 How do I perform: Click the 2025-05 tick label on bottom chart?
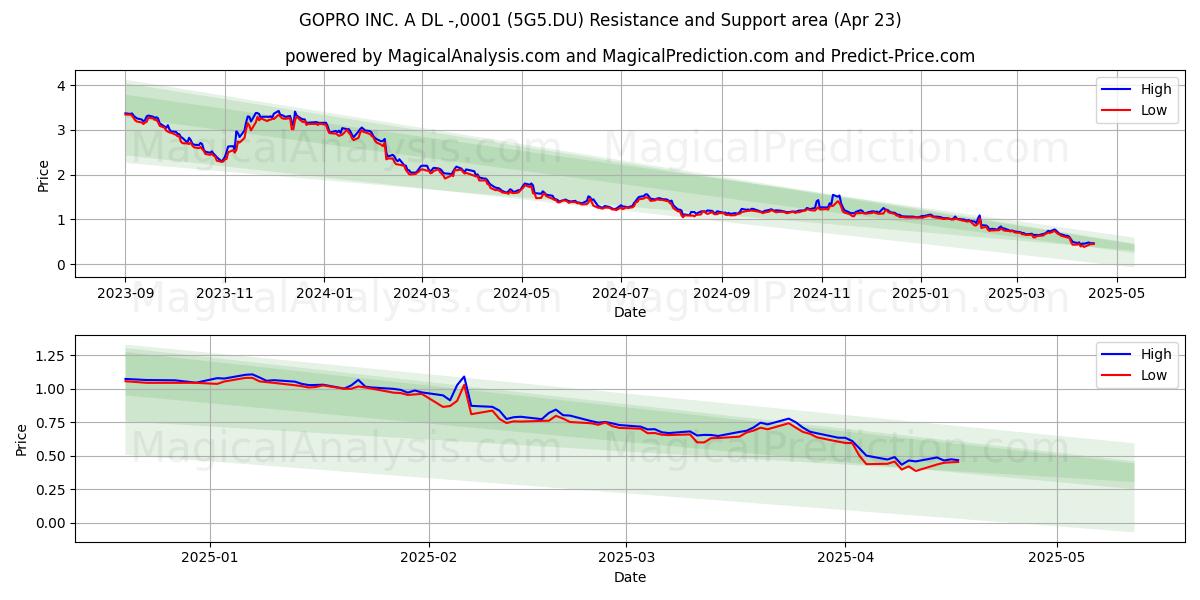pos(1058,558)
